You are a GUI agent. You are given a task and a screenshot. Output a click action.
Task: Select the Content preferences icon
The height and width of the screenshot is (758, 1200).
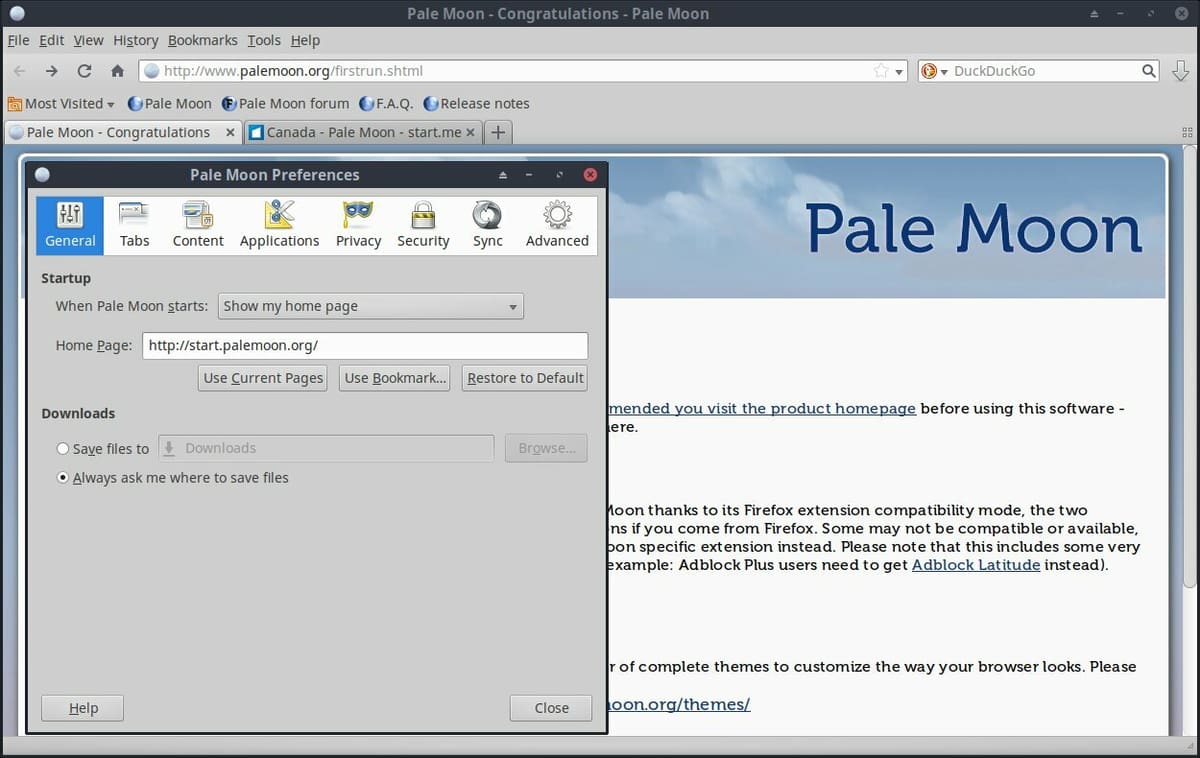197,223
